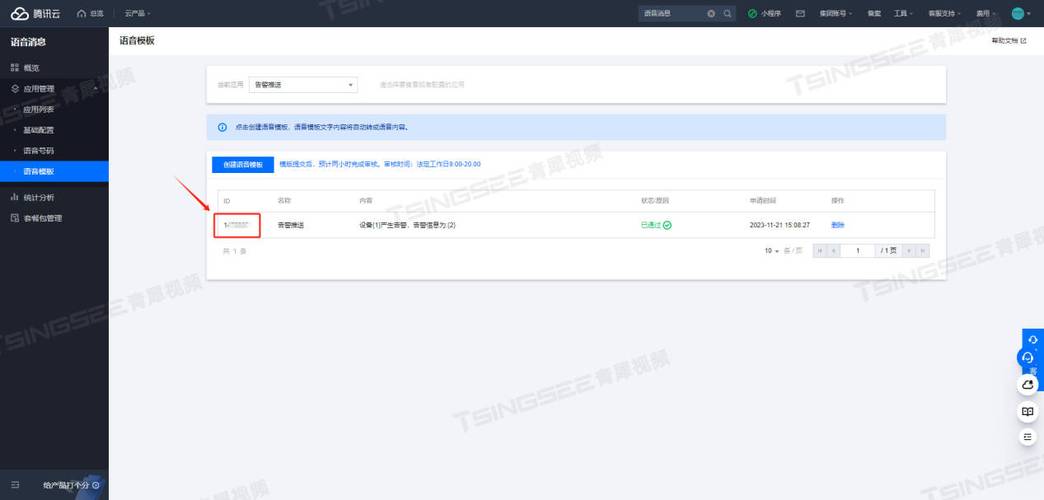This screenshot has height=500, width=1044.
Task: Collapse the 应用管理 section arrow
Action: [x=96, y=89]
